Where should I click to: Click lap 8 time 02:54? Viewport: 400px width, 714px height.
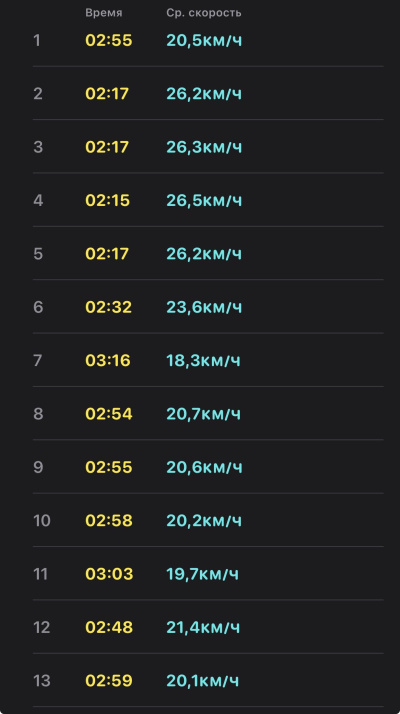click(109, 413)
